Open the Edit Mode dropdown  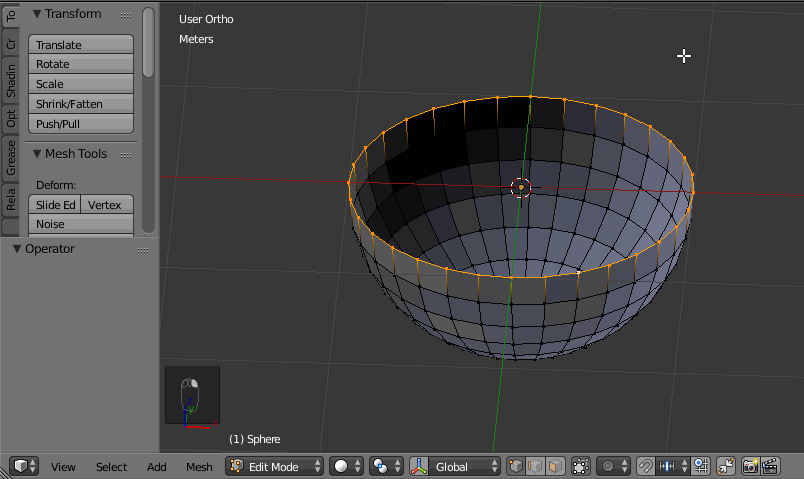coord(276,466)
